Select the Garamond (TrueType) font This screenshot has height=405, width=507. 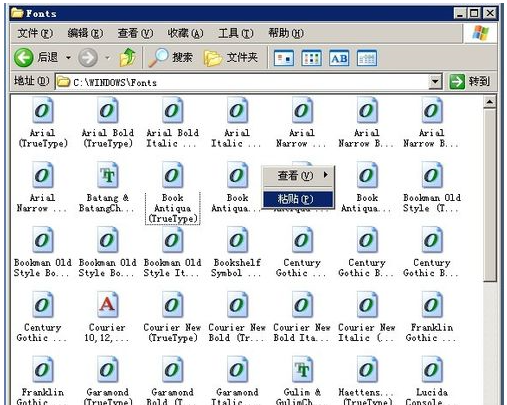(x=107, y=380)
